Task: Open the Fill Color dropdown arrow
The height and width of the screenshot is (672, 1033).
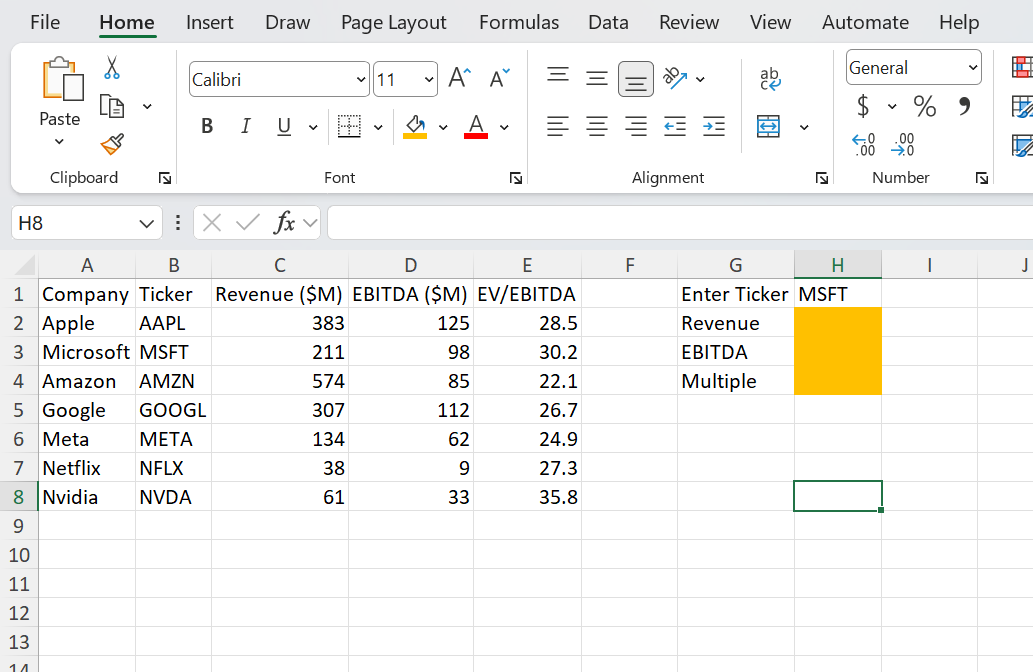Action: point(443,128)
